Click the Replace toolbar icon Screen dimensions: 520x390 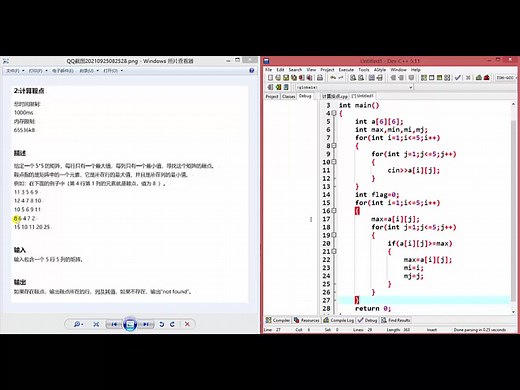pos(361,78)
